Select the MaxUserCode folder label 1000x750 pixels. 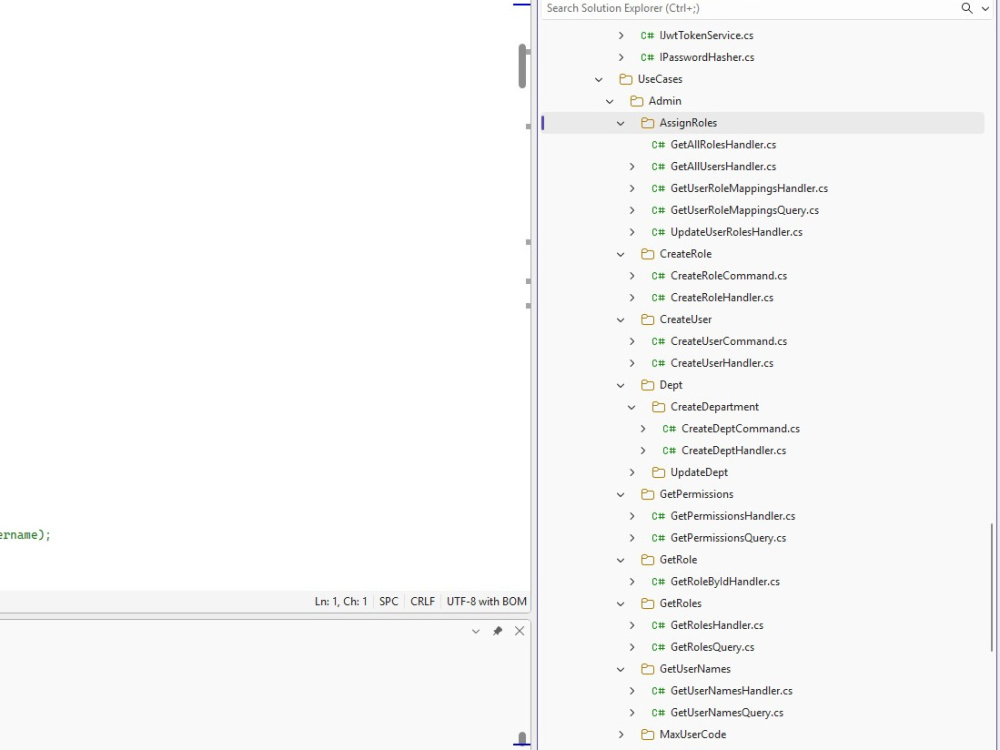pyautogui.click(x=693, y=735)
